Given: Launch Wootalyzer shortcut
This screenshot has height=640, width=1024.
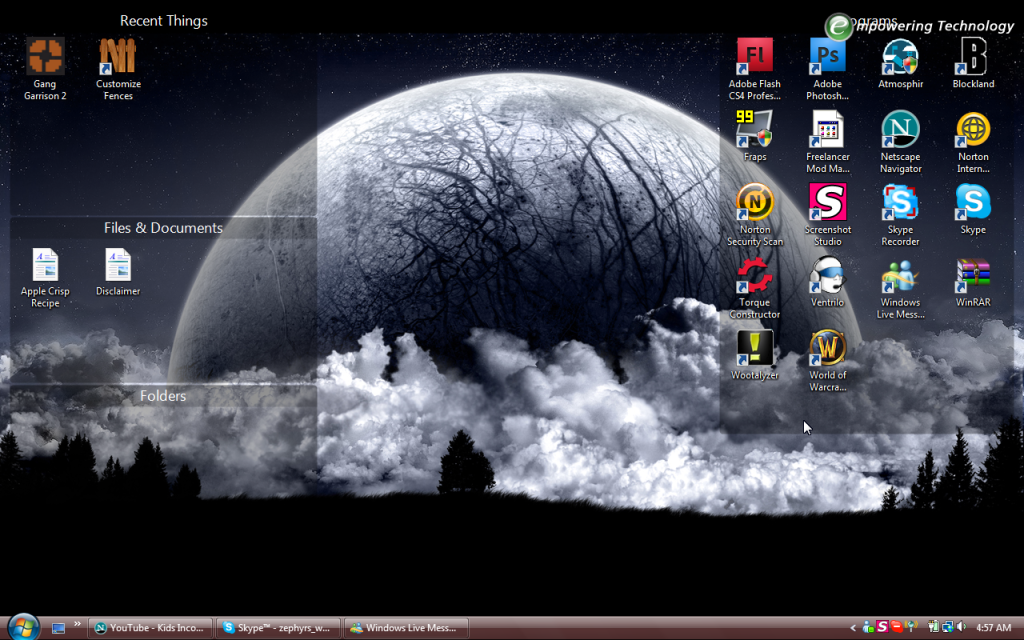Looking at the screenshot, I should pyautogui.click(x=755, y=355).
